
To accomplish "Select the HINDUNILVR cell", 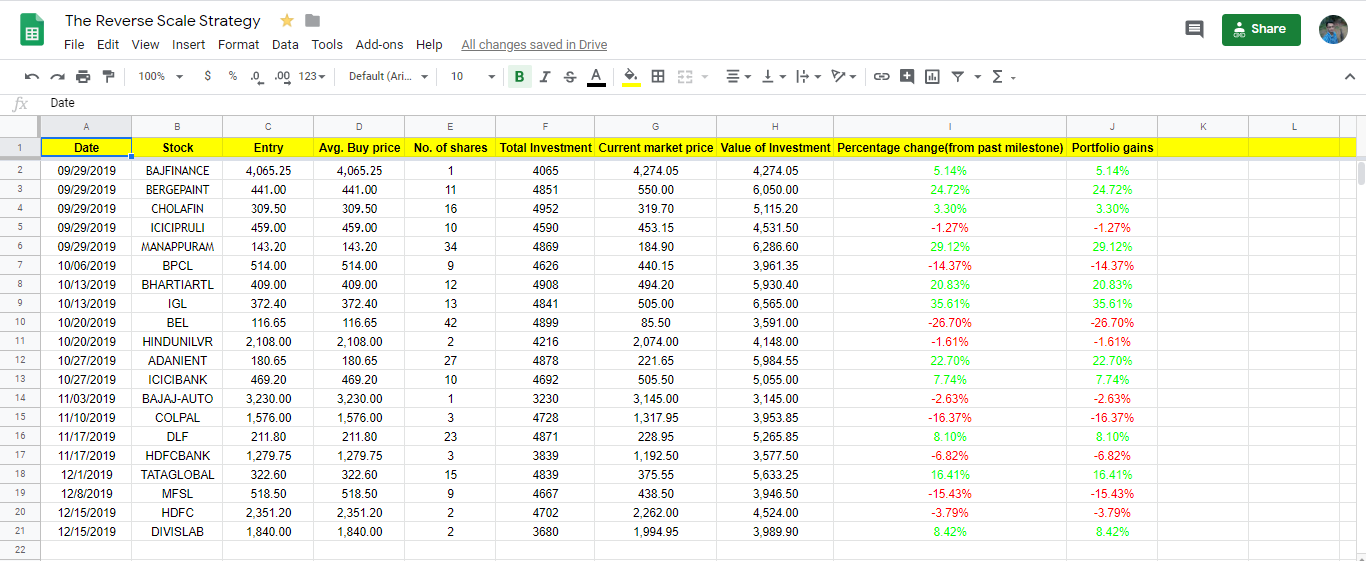I will pyautogui.click(x=177, y=342).
